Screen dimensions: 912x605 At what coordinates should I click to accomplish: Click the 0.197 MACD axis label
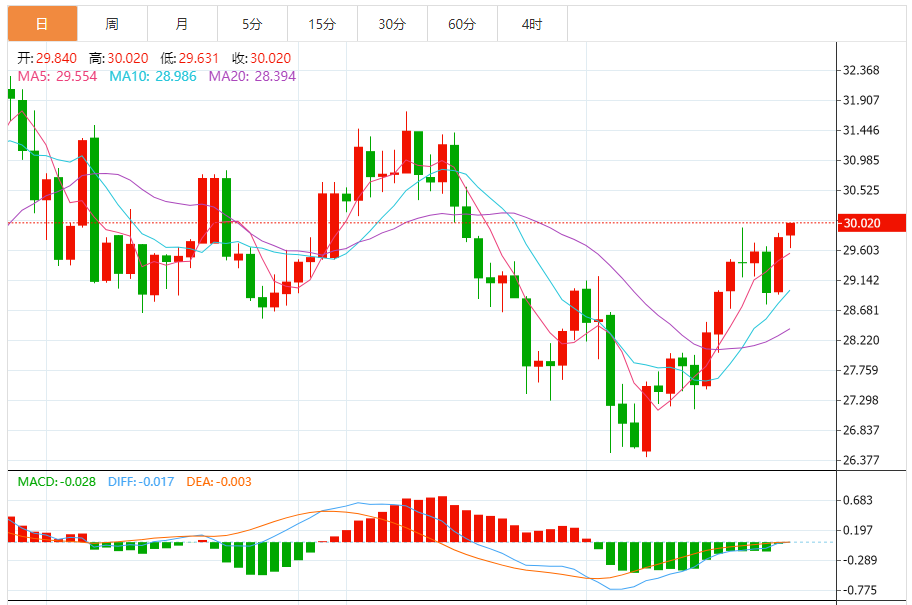[x=858, y=530]
